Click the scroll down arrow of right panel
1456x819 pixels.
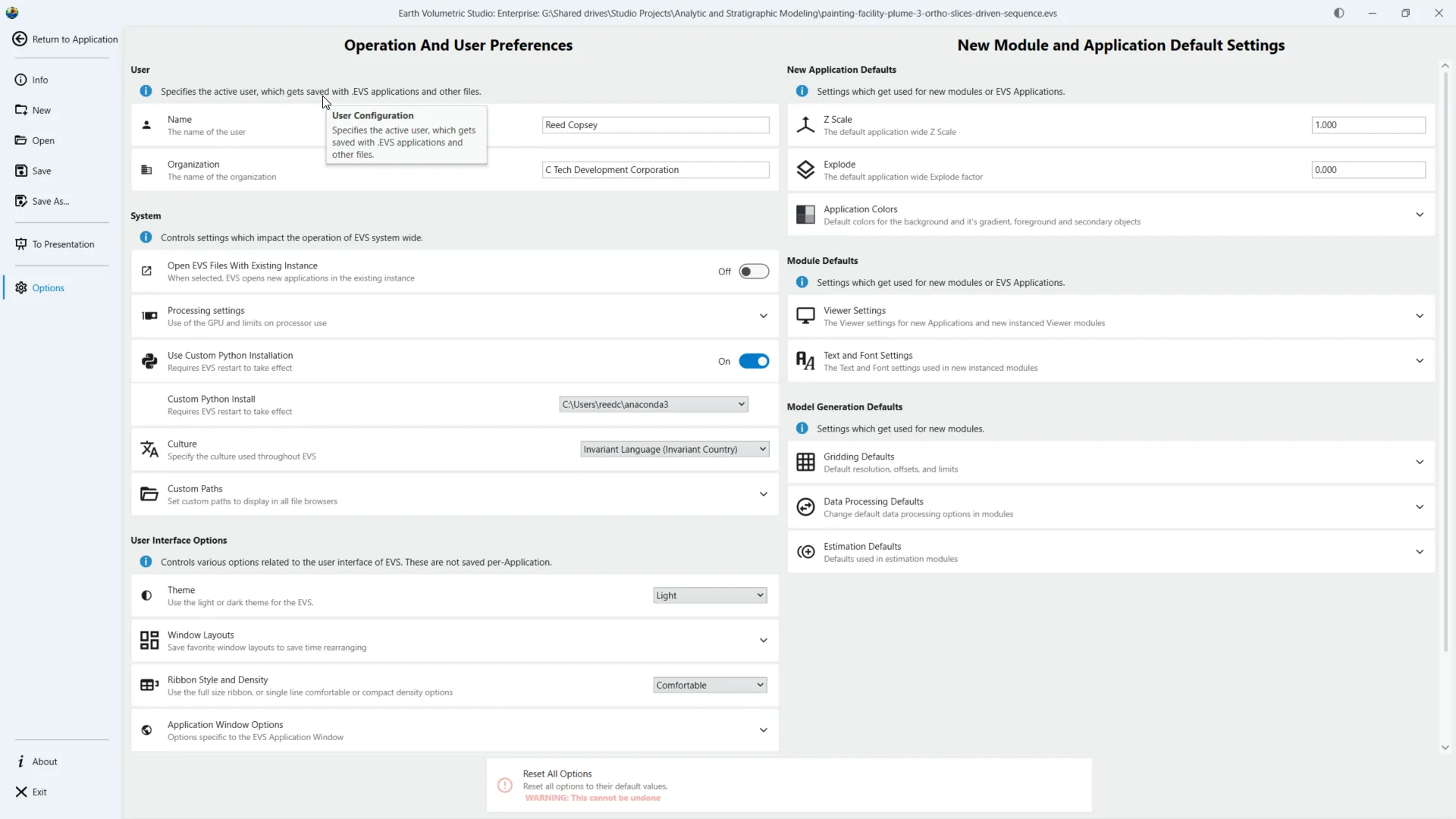click(1445, 747)
